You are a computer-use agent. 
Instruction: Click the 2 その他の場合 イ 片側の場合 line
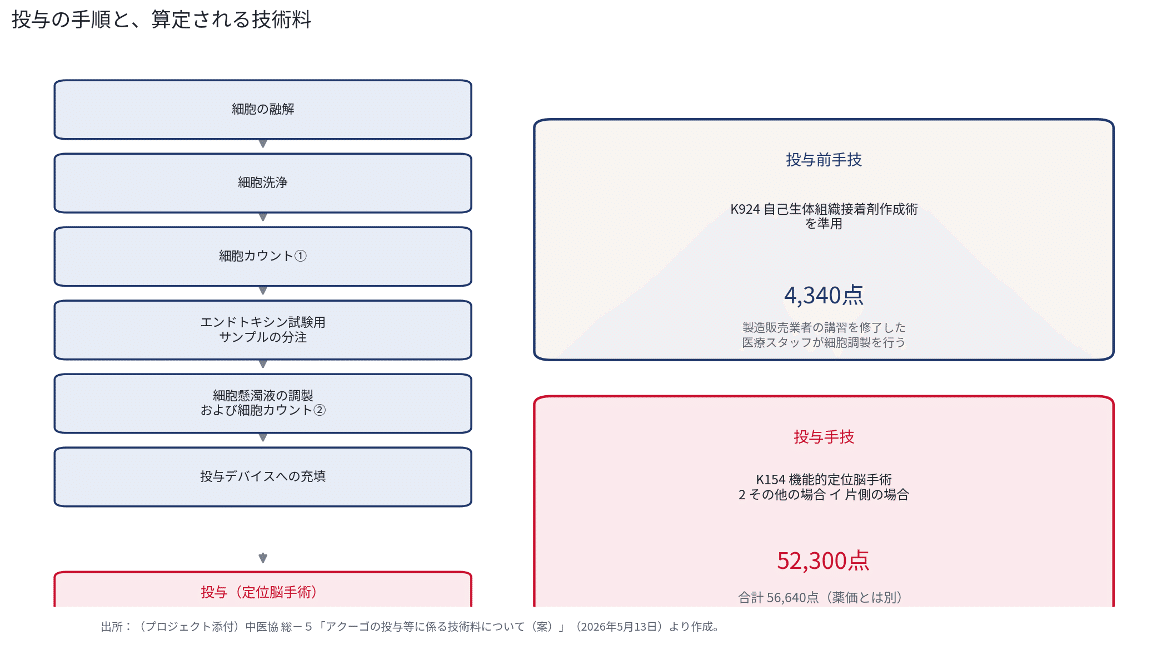tap(824, 495)
